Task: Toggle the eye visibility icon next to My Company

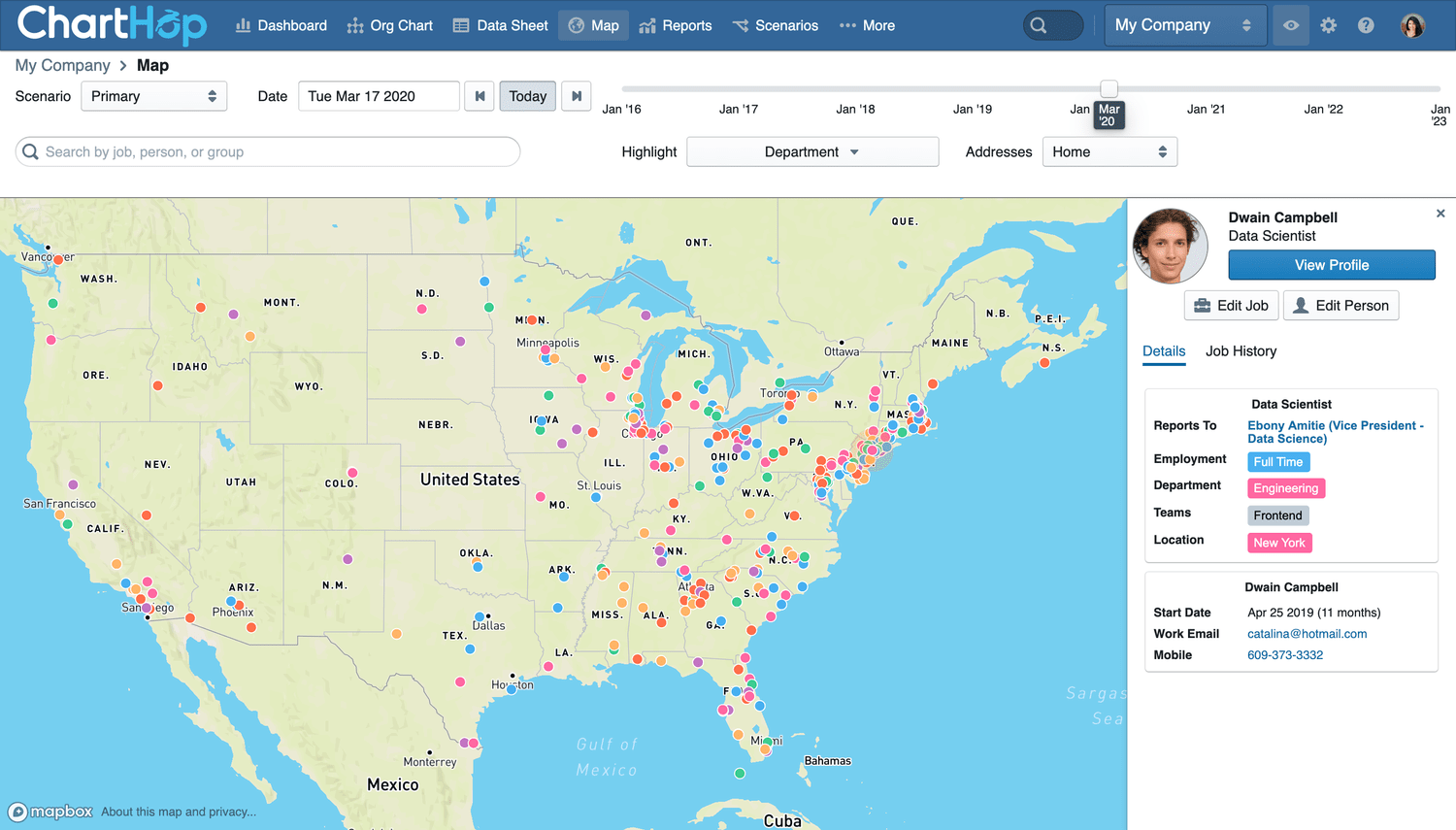Action: click(x=1290, y=25)
